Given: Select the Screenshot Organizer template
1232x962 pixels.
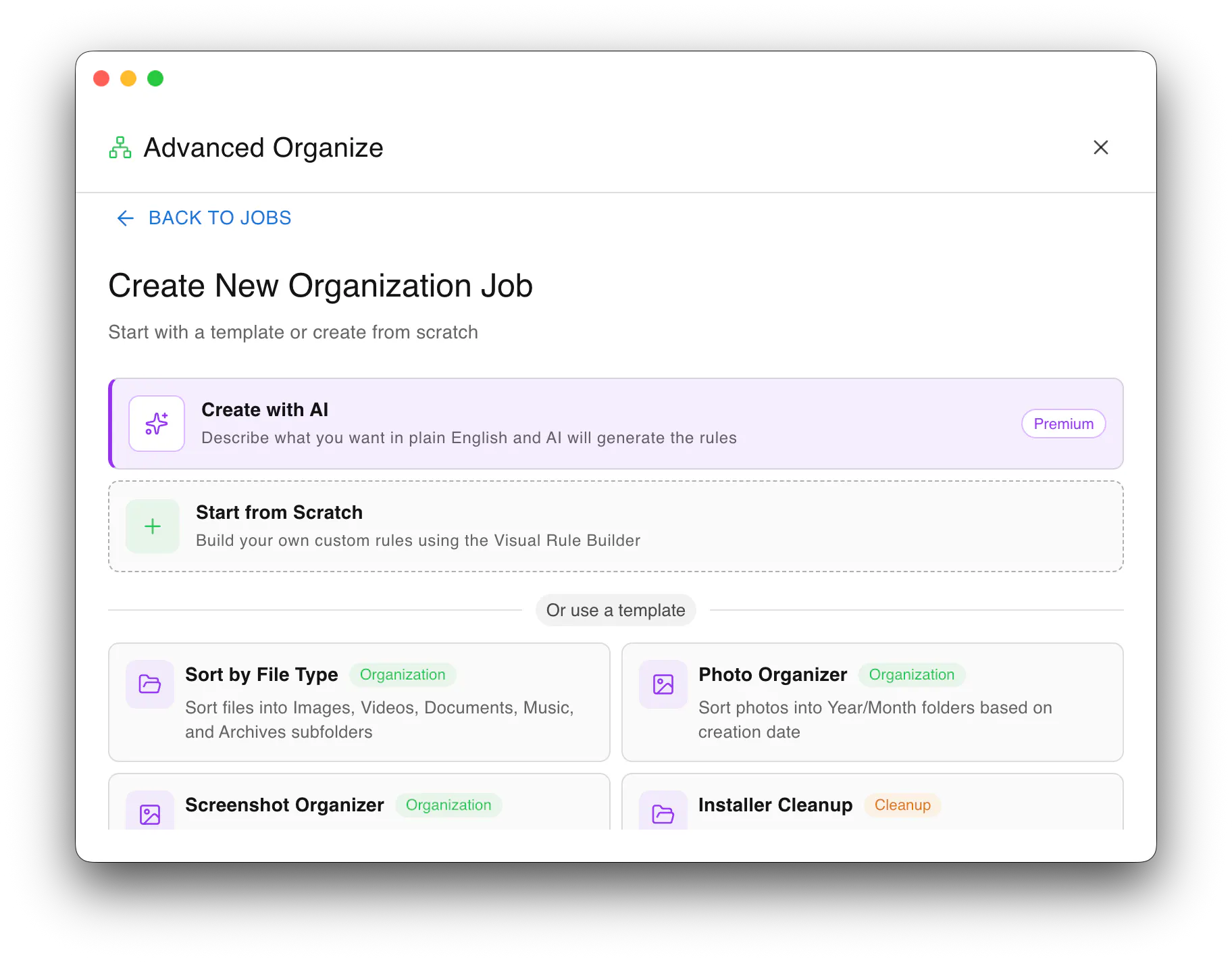Looking at the screenshot, I should pos(359,802).
